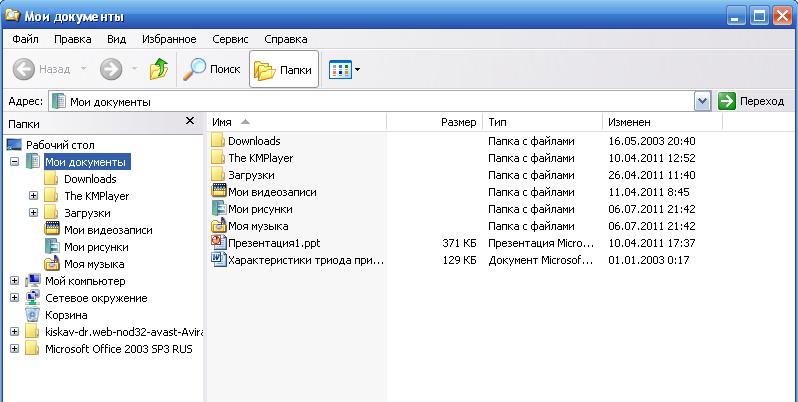
Task: Open the Избранное menu
Action: point(169,39)
